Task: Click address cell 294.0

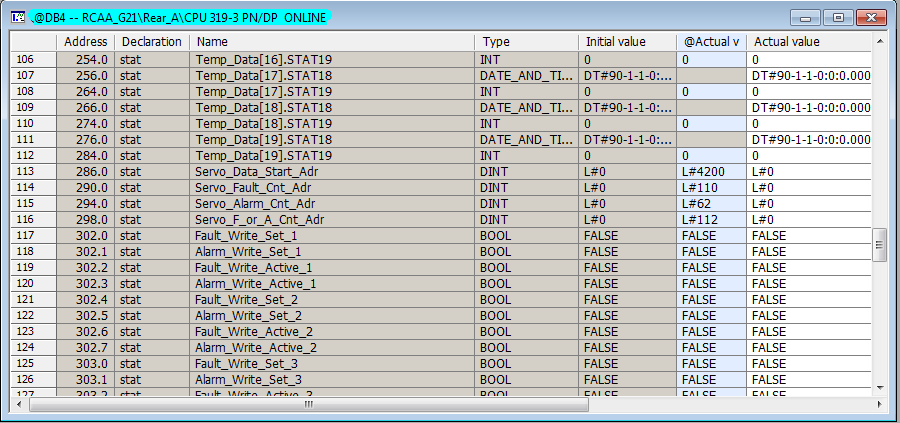Action: tap(86, 204)
